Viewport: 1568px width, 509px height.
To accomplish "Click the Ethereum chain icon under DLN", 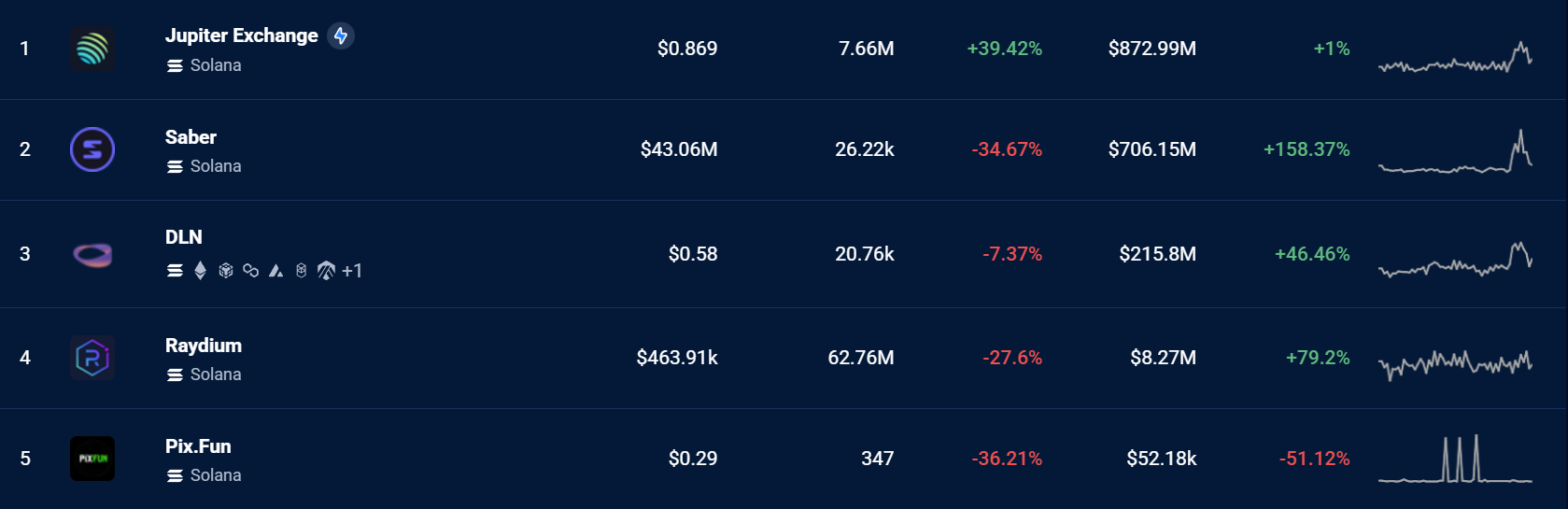I will [x=200, y=271].
